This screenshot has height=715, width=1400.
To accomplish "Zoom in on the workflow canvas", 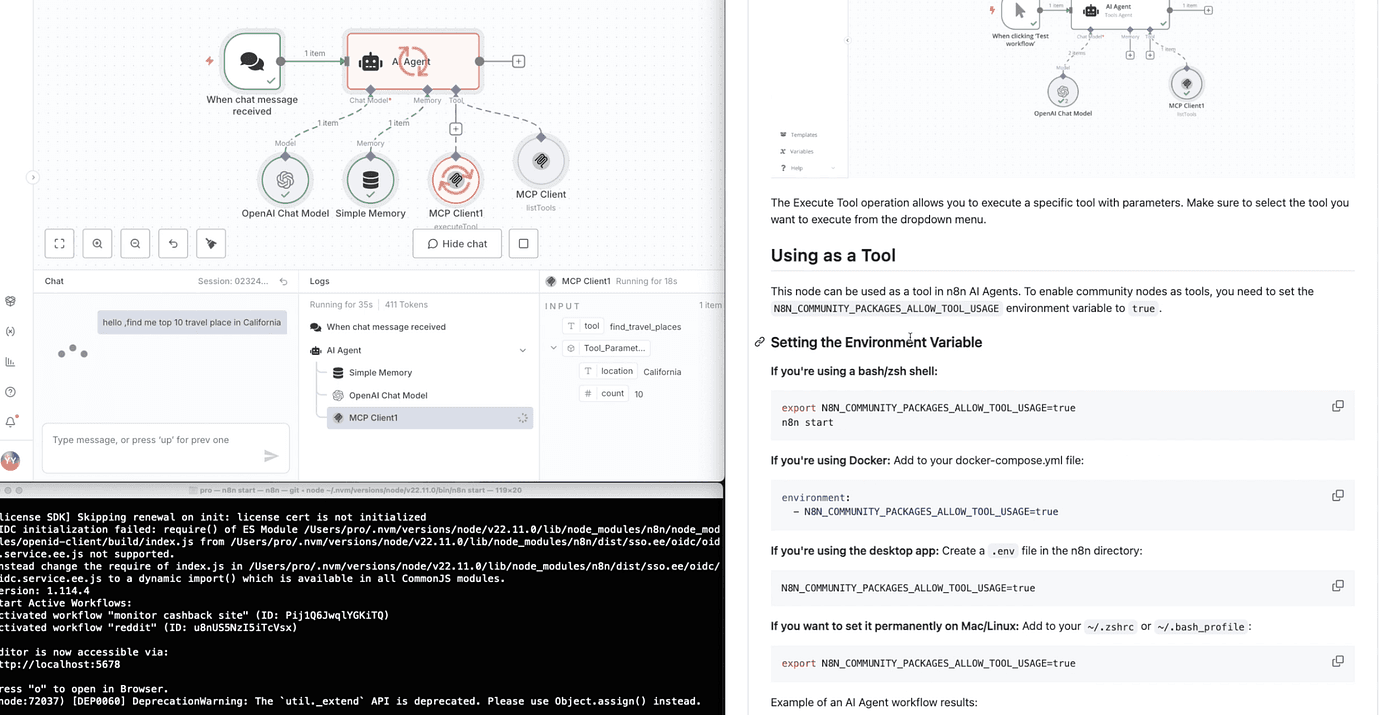I will [x=97, y=243].
